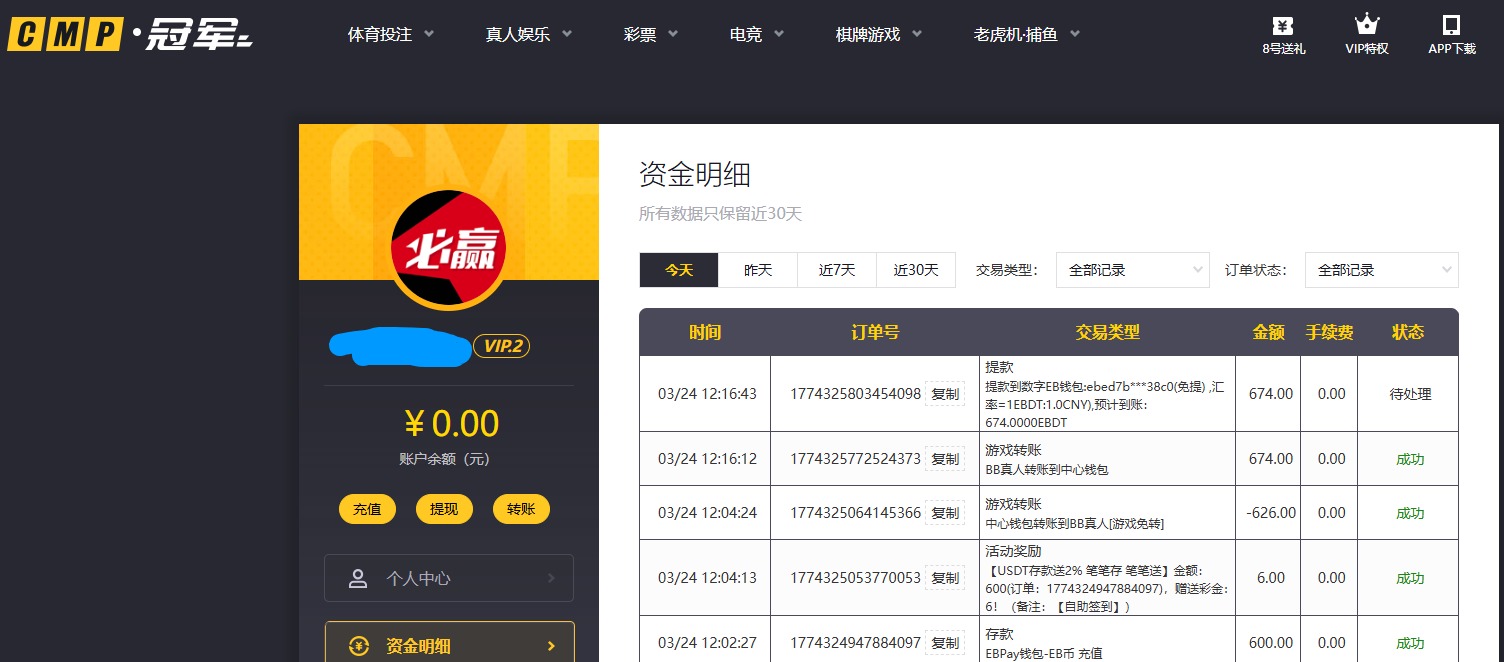Click the 转账 transfer button
Image resolution: width=1504 pixels, height=662 pixels.
pyautogui.click(x=521, y=508)
